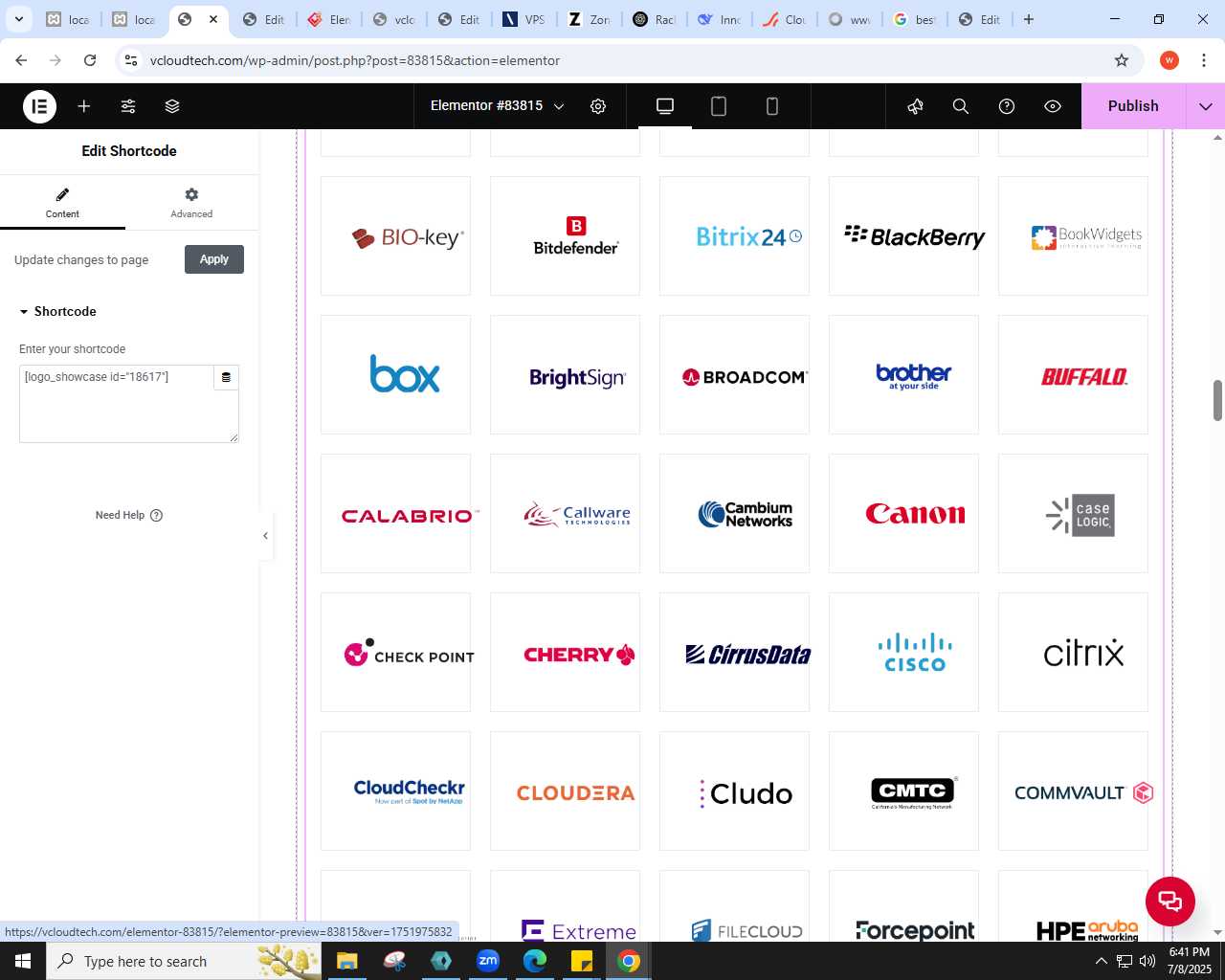Select the Bitrix24 logo tile
Screen dimensions: 1225x980
[734, 235]
